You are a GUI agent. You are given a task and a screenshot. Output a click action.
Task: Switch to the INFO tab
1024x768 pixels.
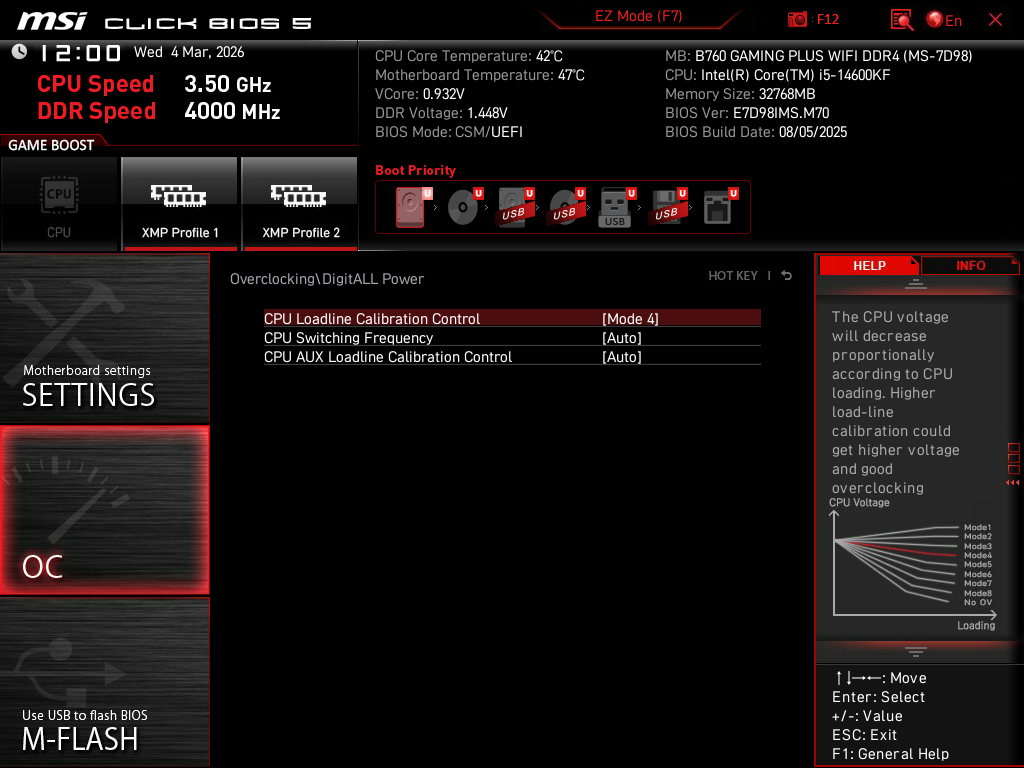coord(970,265)
